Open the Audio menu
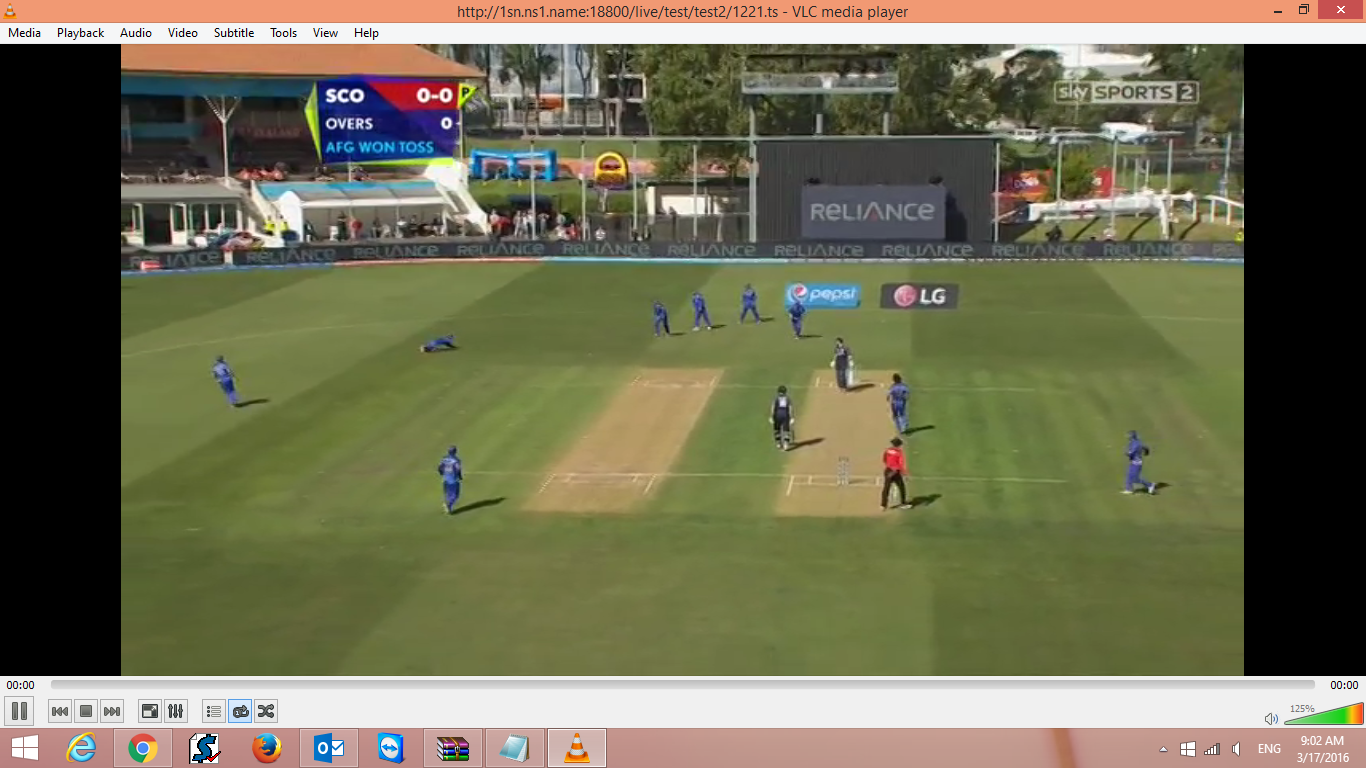The image size is (1366, 768). click(x=136, y=33)
